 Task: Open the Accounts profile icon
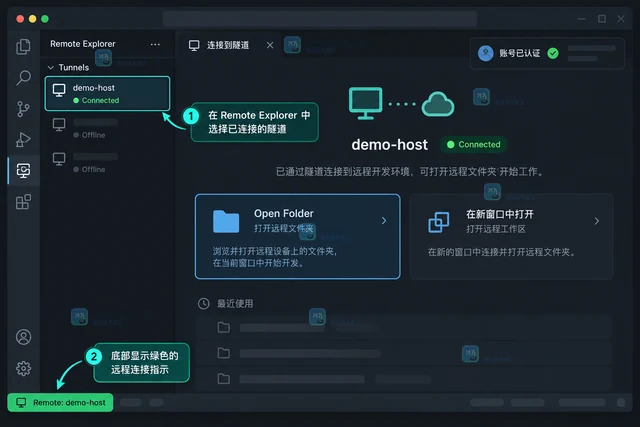(x=23, y=337)
